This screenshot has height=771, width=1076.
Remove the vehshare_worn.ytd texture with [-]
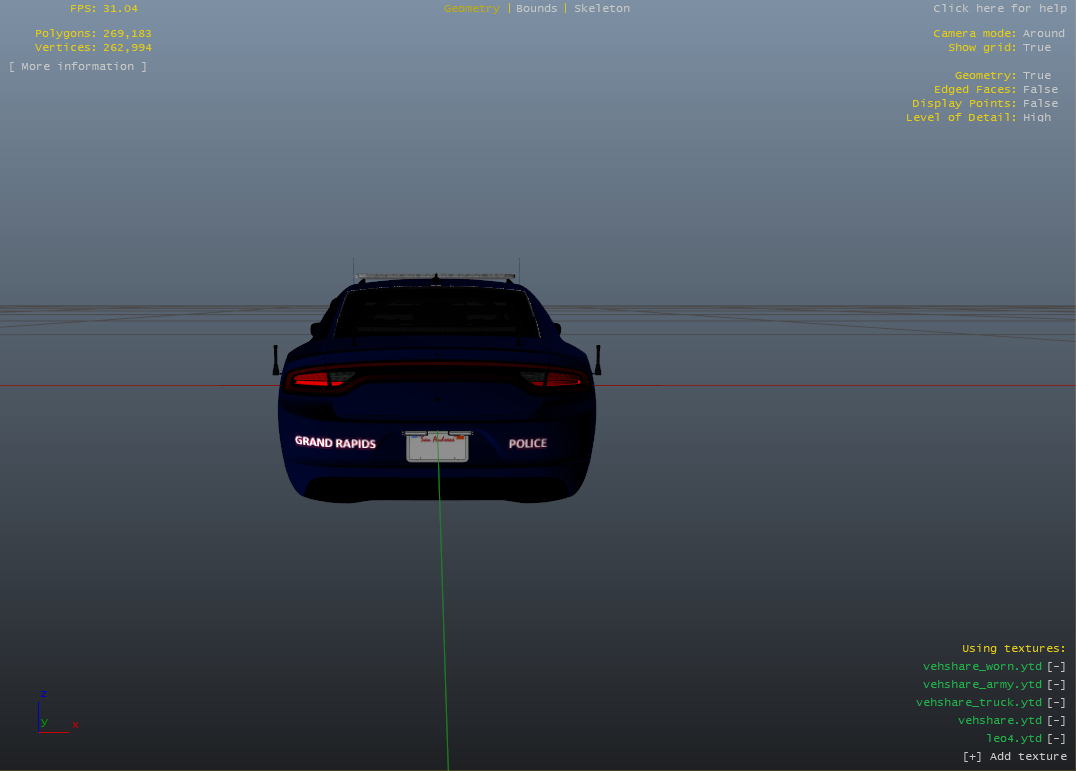[1056, 667]
